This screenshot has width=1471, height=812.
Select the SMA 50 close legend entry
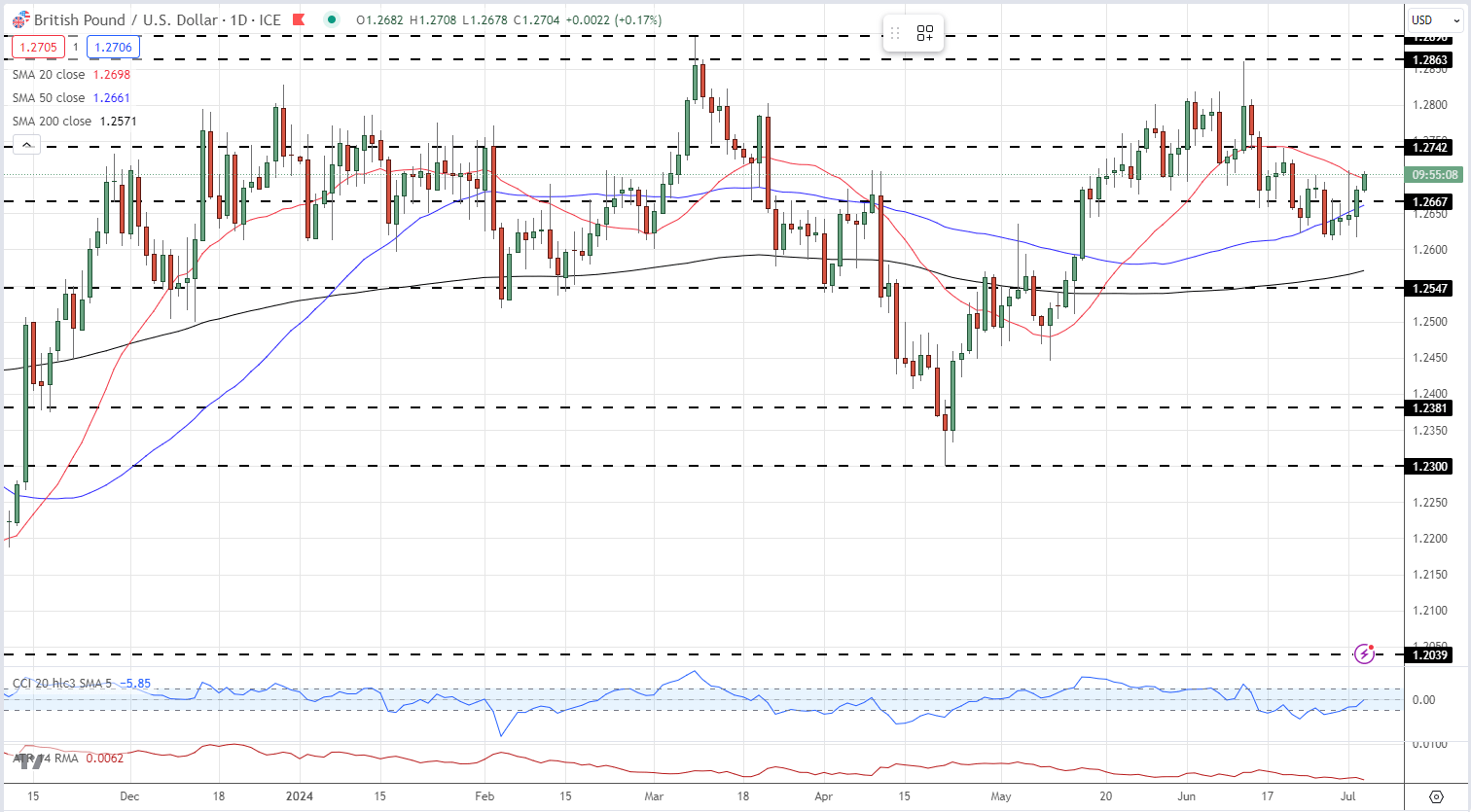tap(49, 98)
